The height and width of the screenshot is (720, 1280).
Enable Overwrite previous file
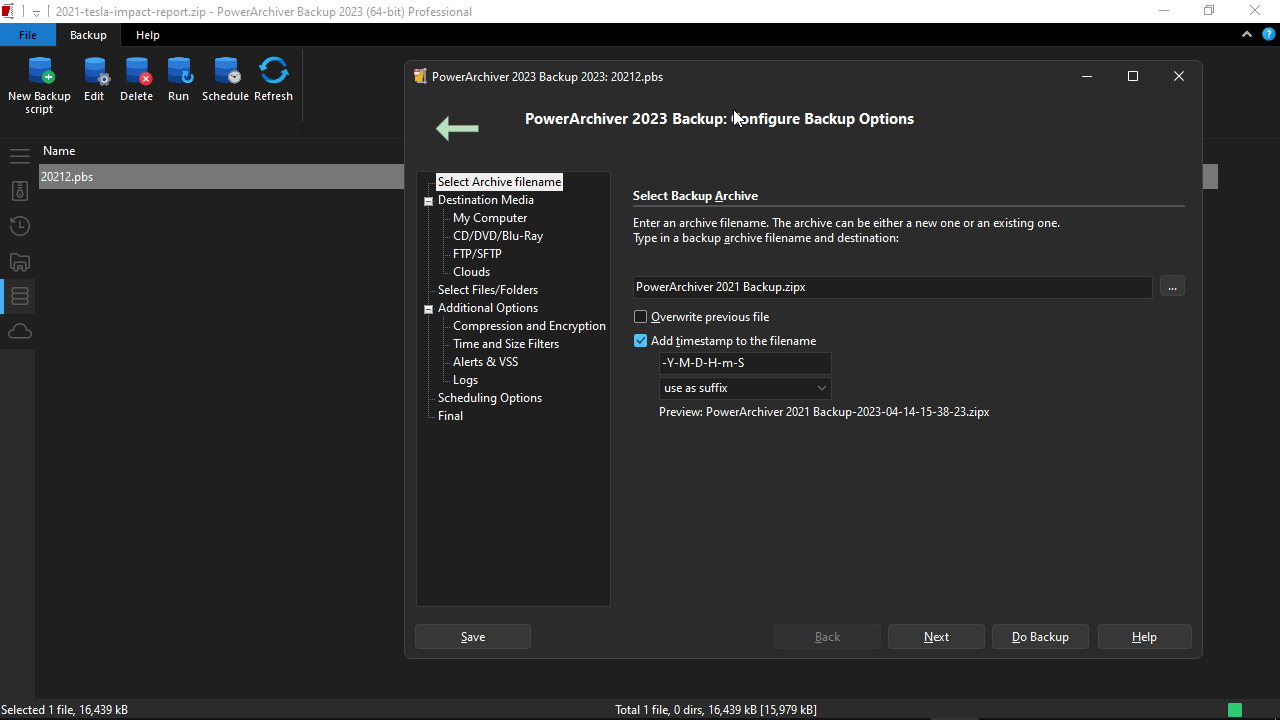pos(639,317)
